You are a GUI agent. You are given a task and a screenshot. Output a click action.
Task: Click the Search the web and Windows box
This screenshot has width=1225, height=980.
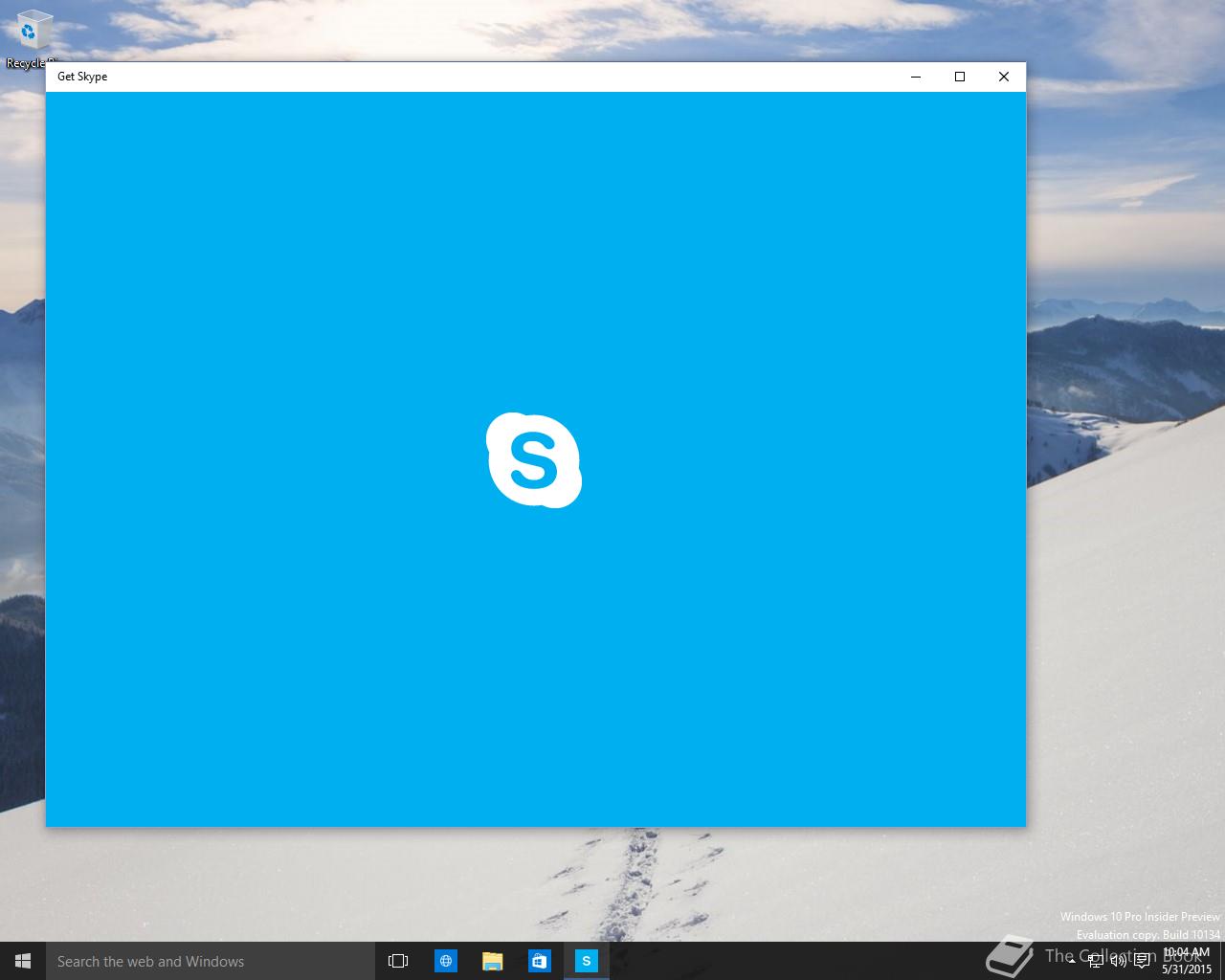pos(211,961)
